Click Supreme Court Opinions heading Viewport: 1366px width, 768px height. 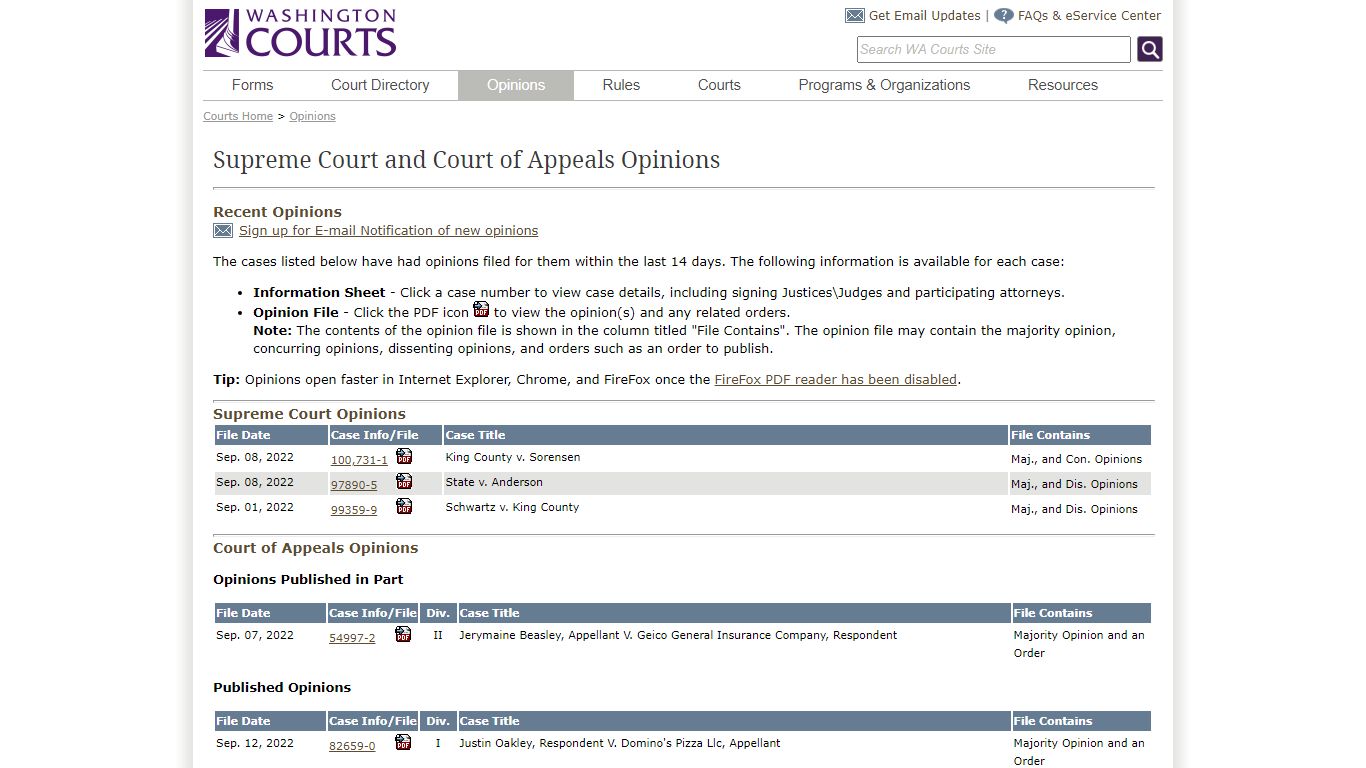tap(309, 414)
